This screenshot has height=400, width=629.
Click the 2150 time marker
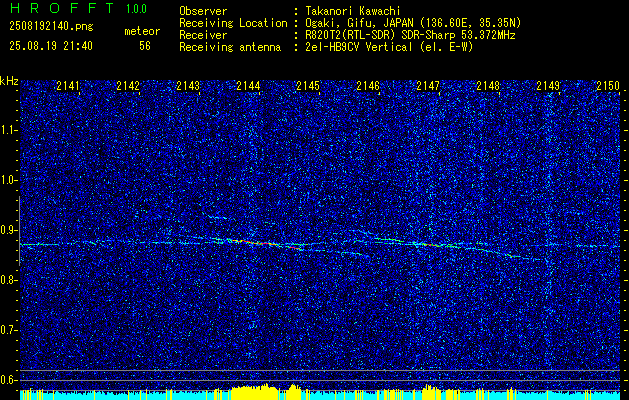[x=608, y=85]
